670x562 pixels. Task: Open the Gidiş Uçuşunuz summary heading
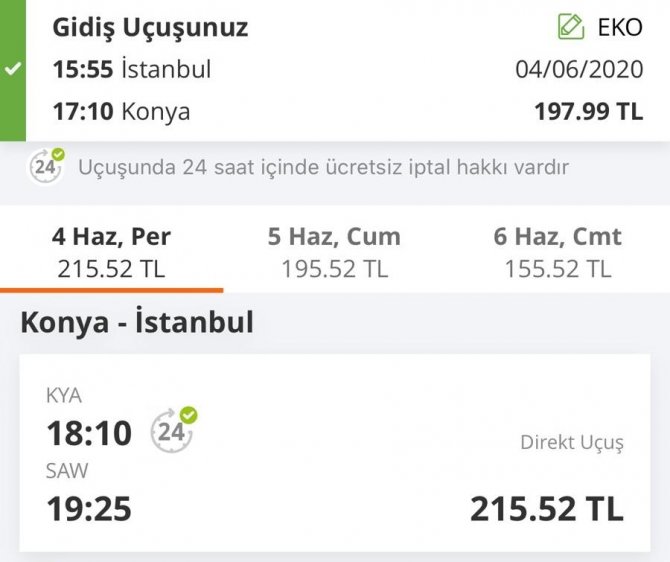click(x=150, y=27)
